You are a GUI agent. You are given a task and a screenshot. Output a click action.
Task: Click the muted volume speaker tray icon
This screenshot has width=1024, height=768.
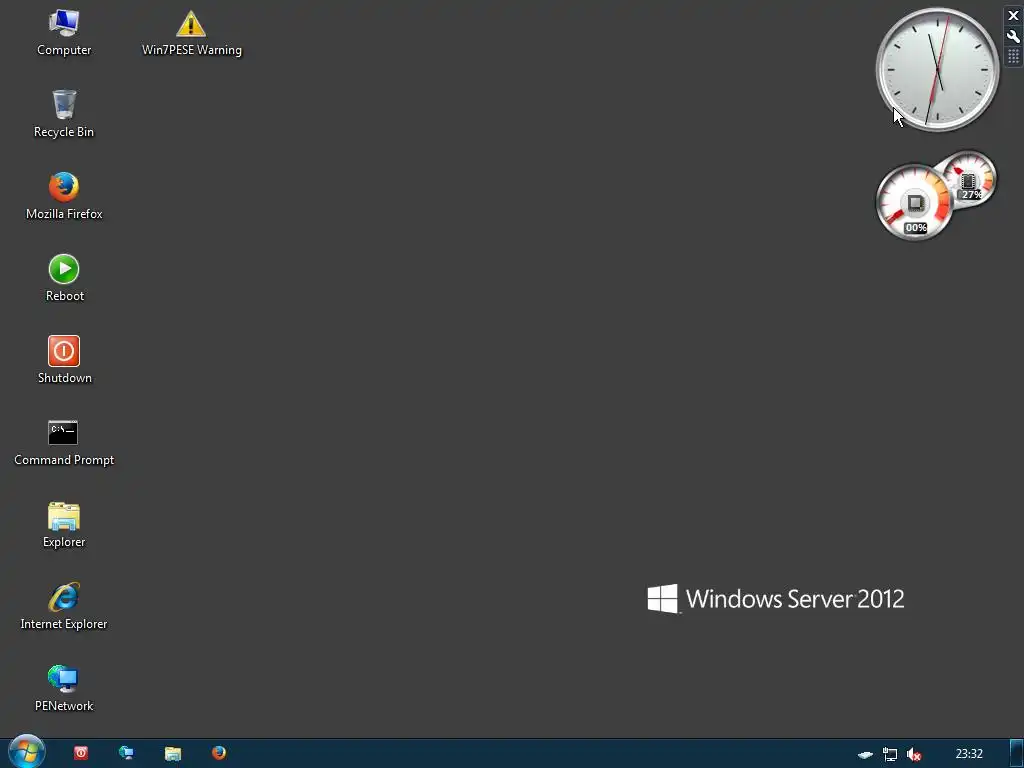pyautogui.click(x=914, y=754)
